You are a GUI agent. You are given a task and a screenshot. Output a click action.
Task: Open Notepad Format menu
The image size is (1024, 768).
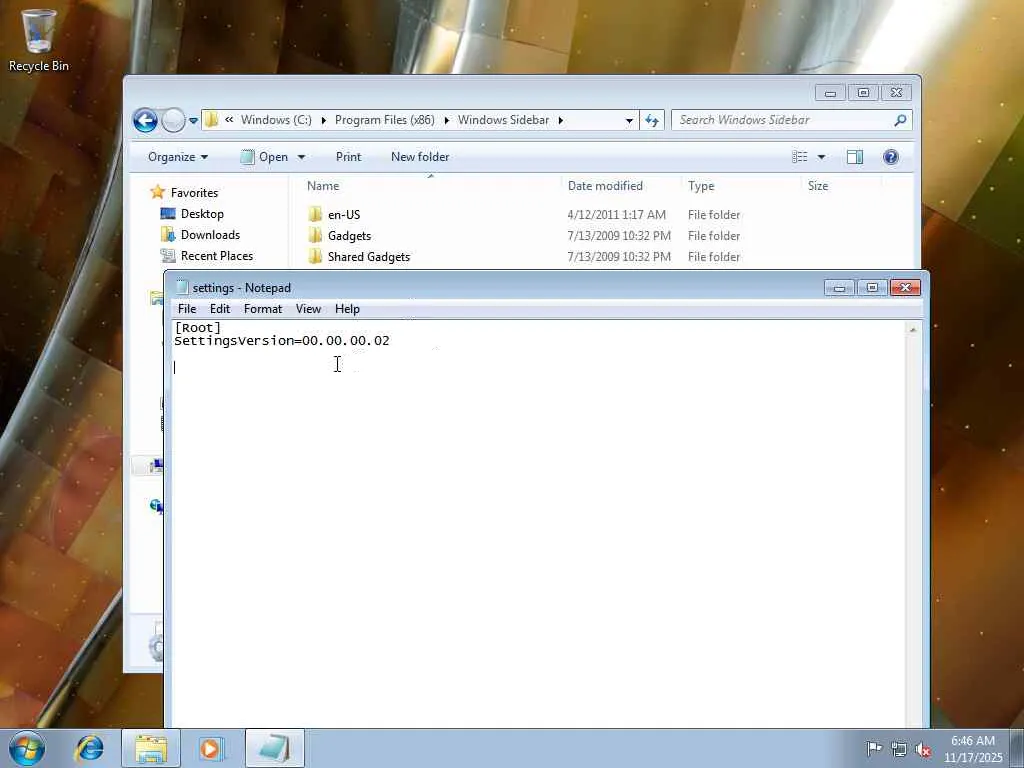click(263, 309)
